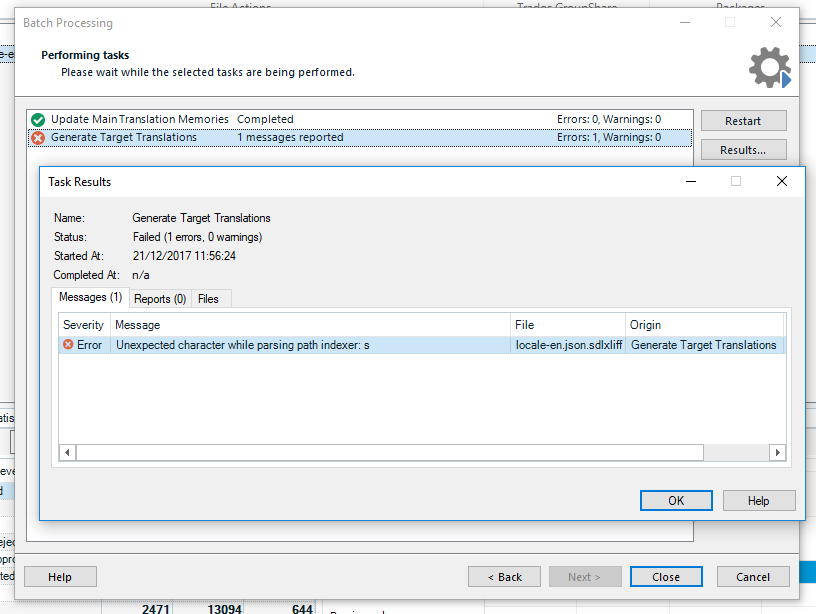Image resolution: width=816 pixels, height=614 pixels.
Task: Switch to the Reports (0) tab
Action: click(x=160, y=298)
